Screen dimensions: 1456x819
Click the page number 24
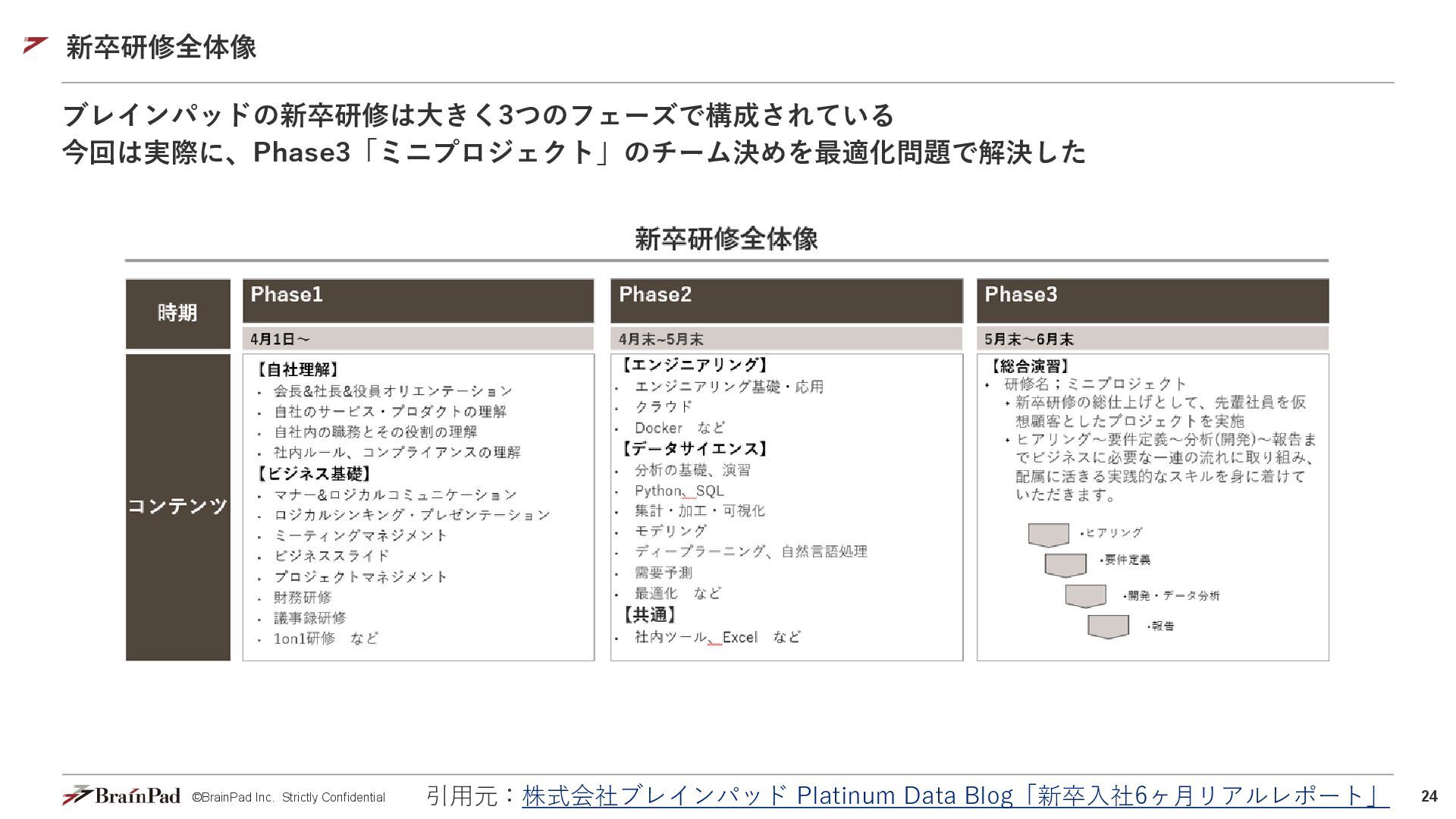point(1429,796)
